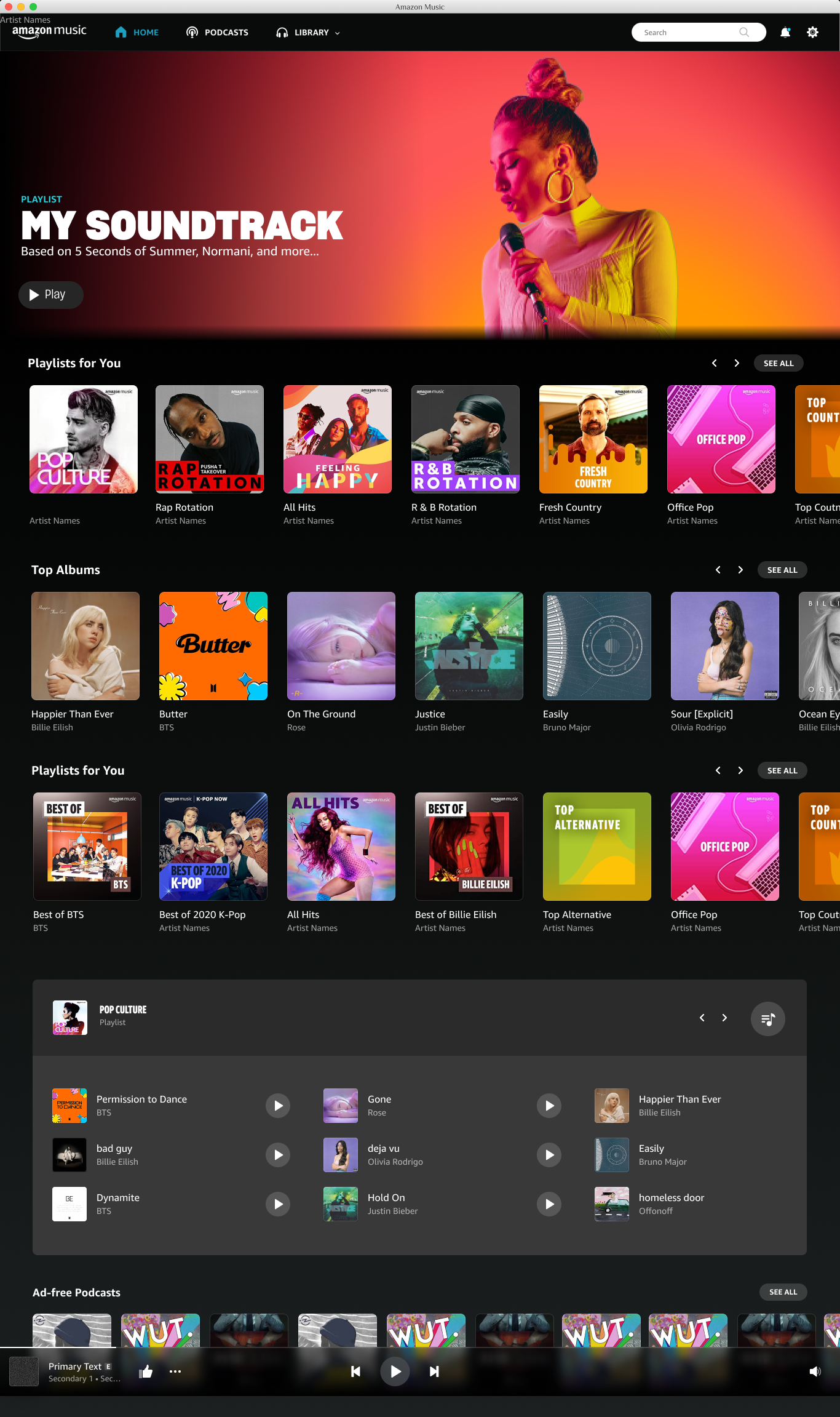Open the Fresh Country playlist cover

coord(593,439)
